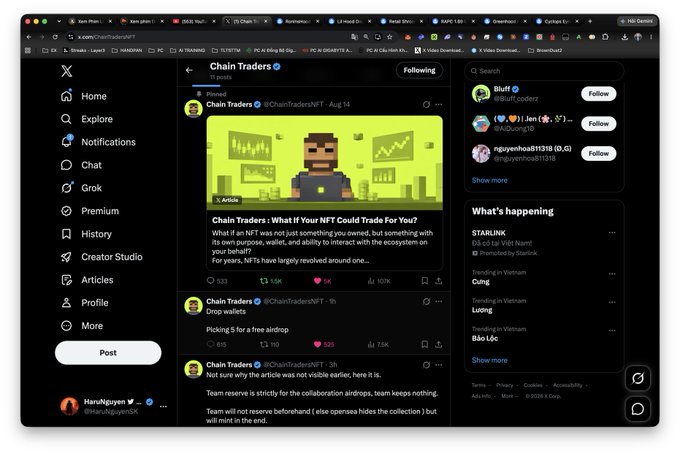Switch to the Cyclops Ey tab
Viewport: 680px width, 454px height.
click(x=556, y=21)
